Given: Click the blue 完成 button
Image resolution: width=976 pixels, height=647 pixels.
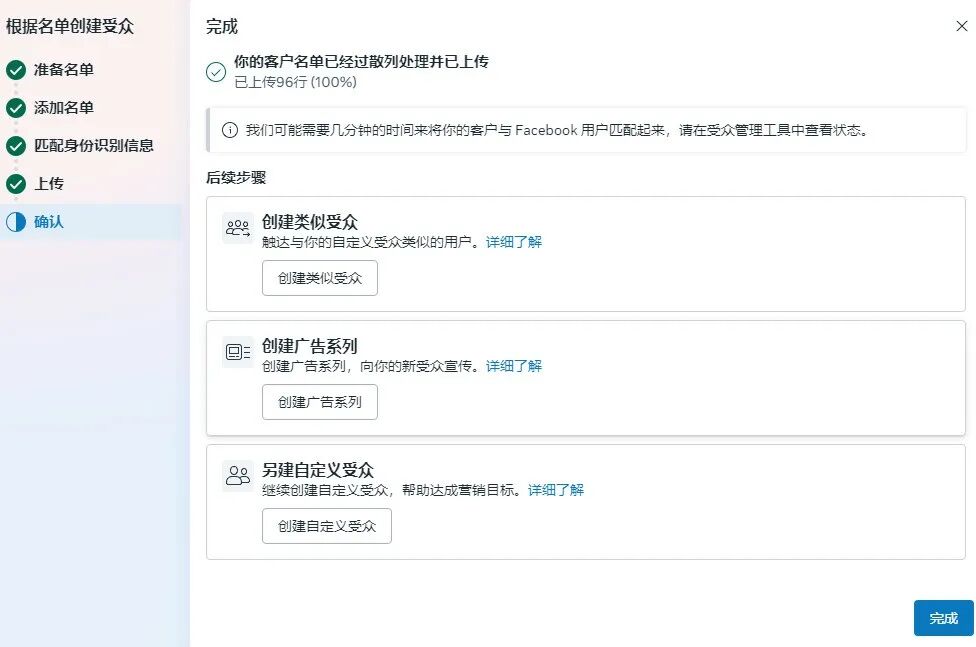Looking at the screenshot, I should pos(943,618).
